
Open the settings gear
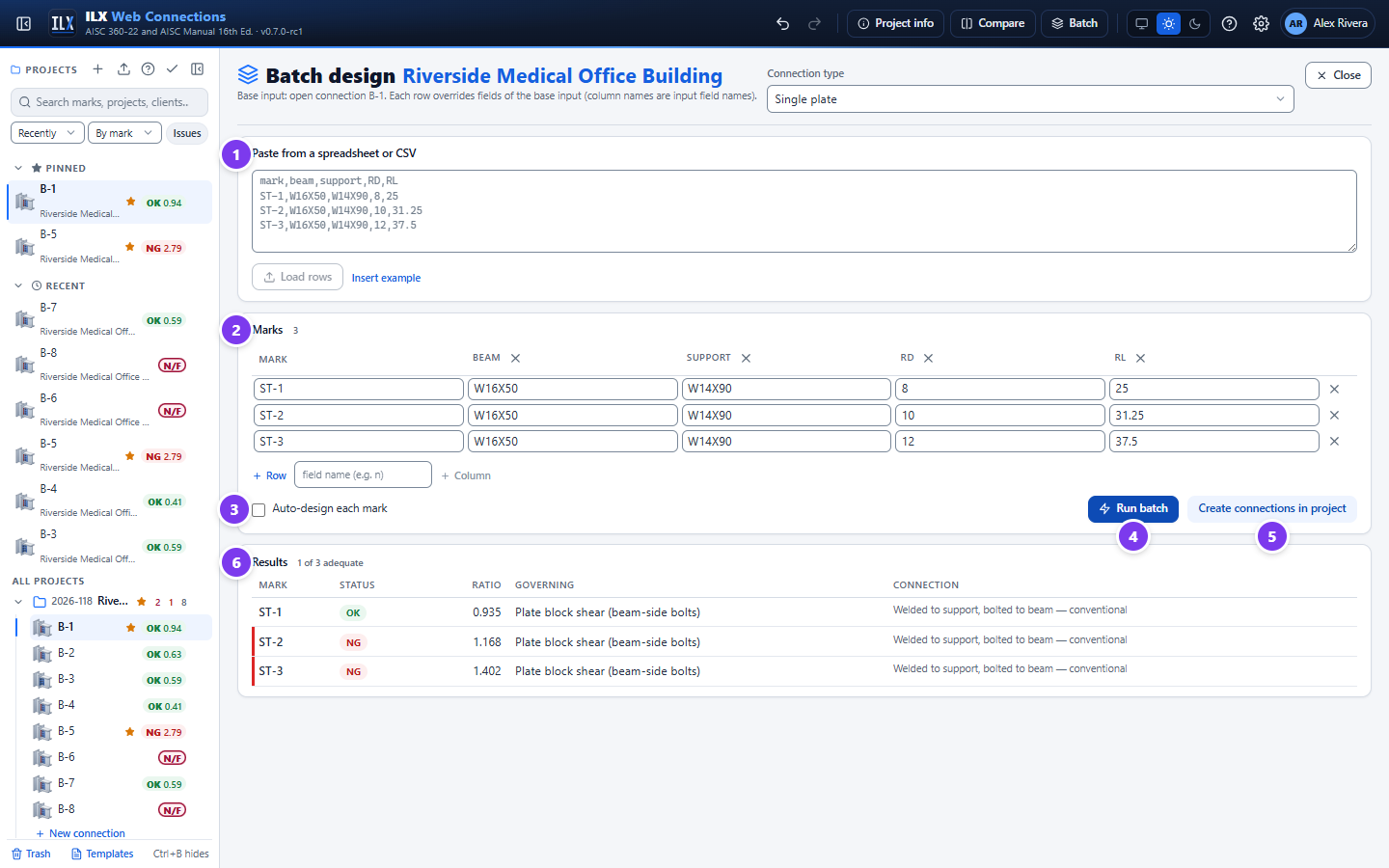pos(1261,23)
